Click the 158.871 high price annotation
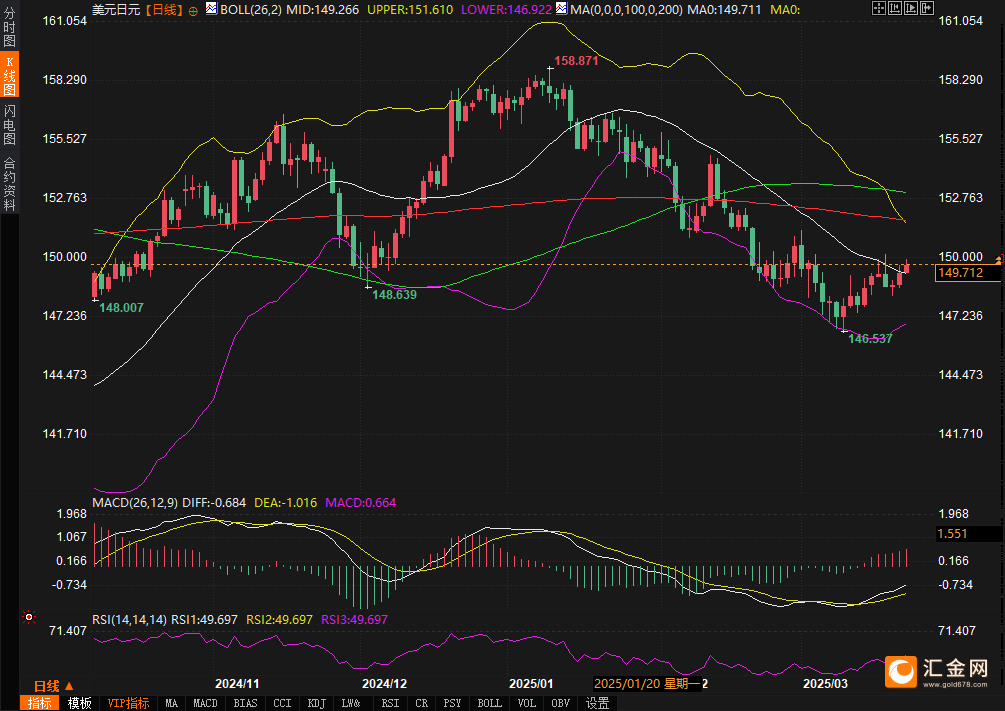 [576, 61]
